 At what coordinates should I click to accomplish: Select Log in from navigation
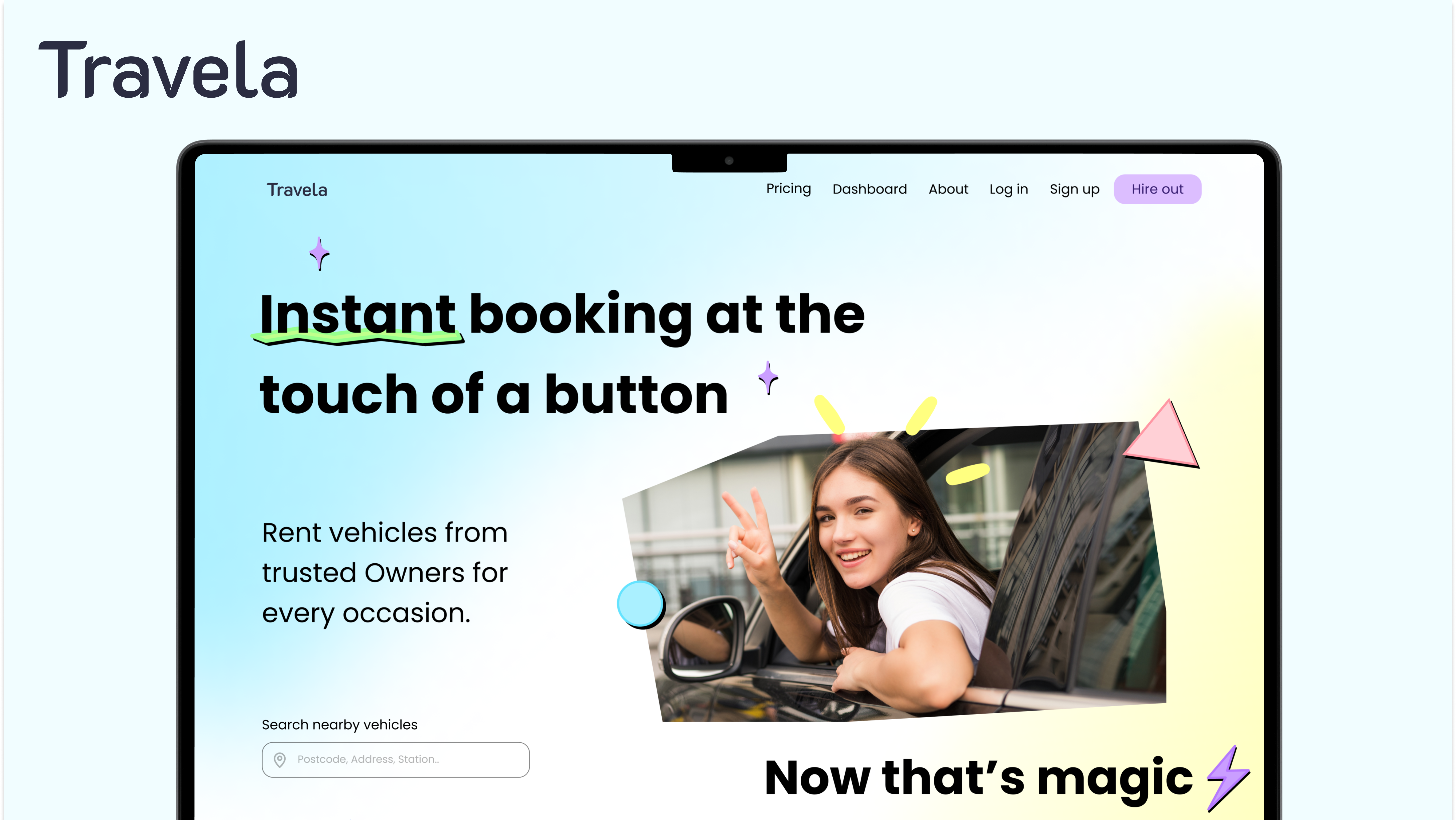click(x=1008, y=189)
